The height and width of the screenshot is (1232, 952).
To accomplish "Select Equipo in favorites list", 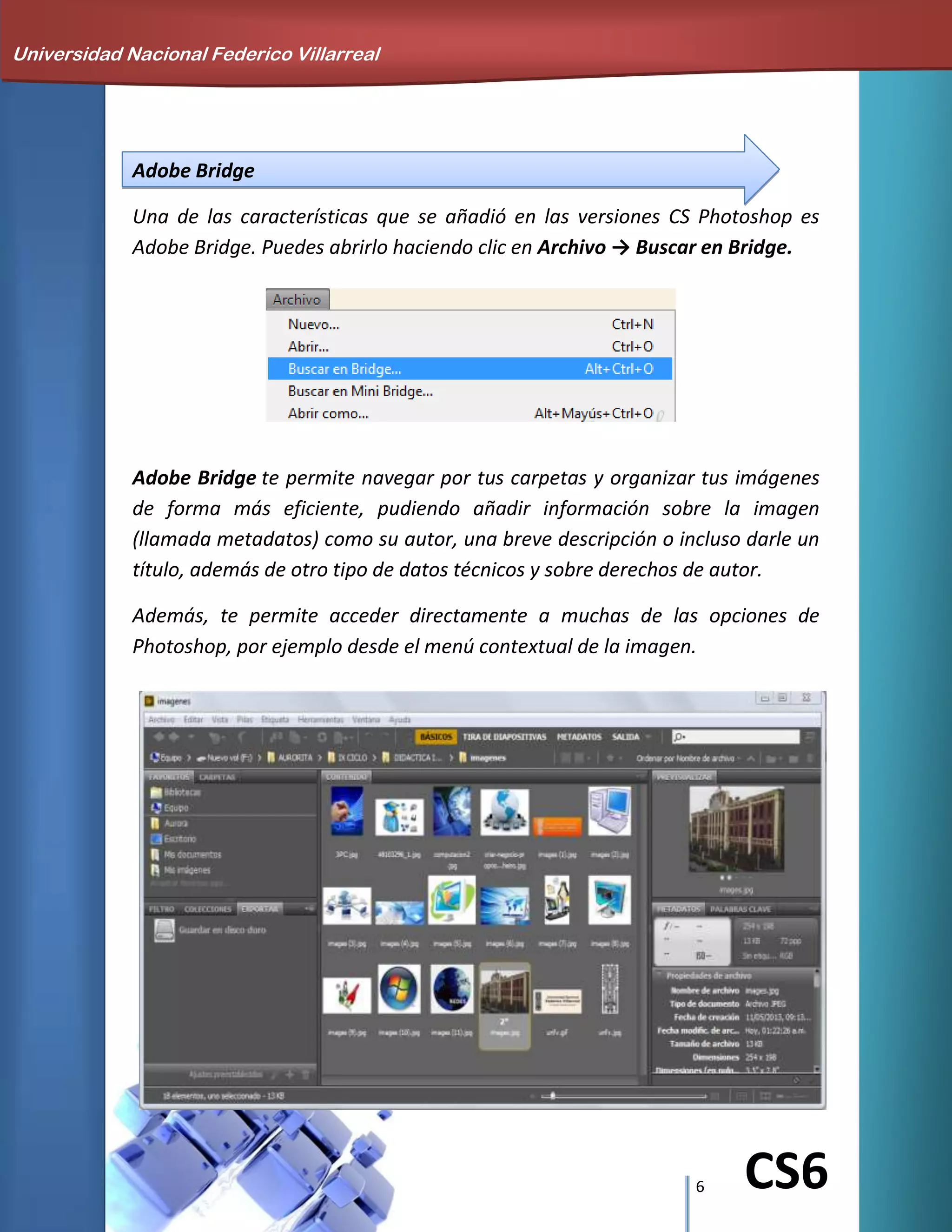I will (x=169, y=808).
